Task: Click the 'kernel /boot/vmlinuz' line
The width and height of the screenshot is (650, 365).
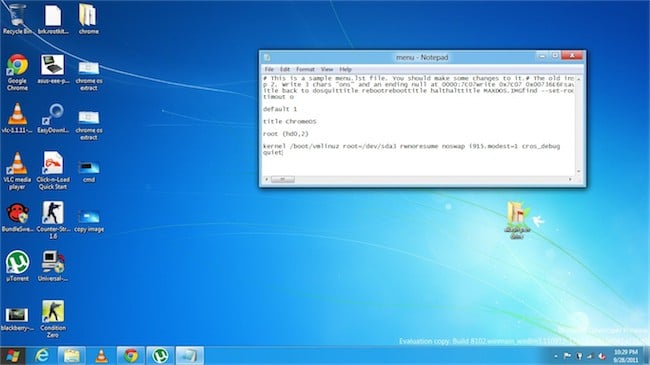Action: [411, 146]
